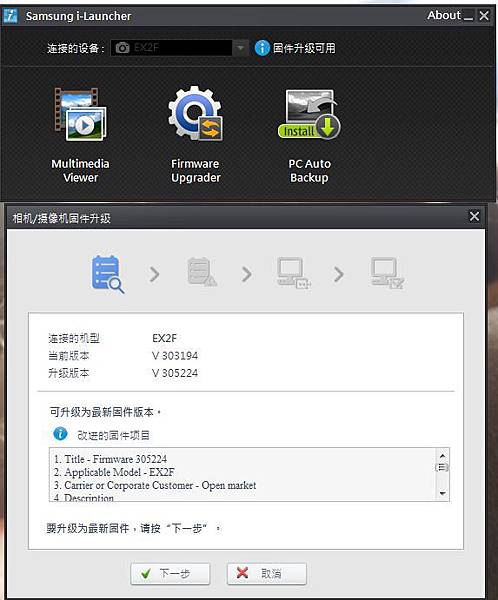
Task: Click the 下一步 next button
Action: [170, 574]
